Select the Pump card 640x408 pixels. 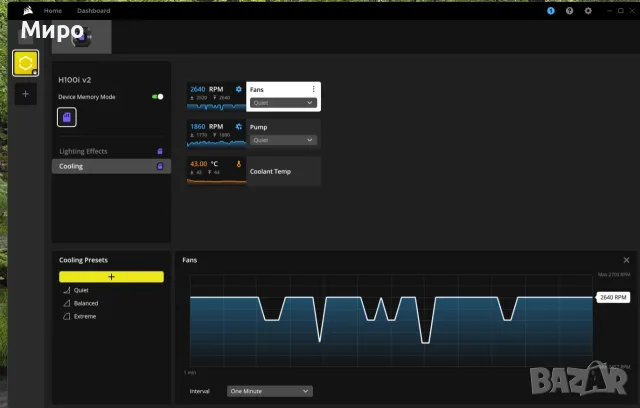pos(253,134)
